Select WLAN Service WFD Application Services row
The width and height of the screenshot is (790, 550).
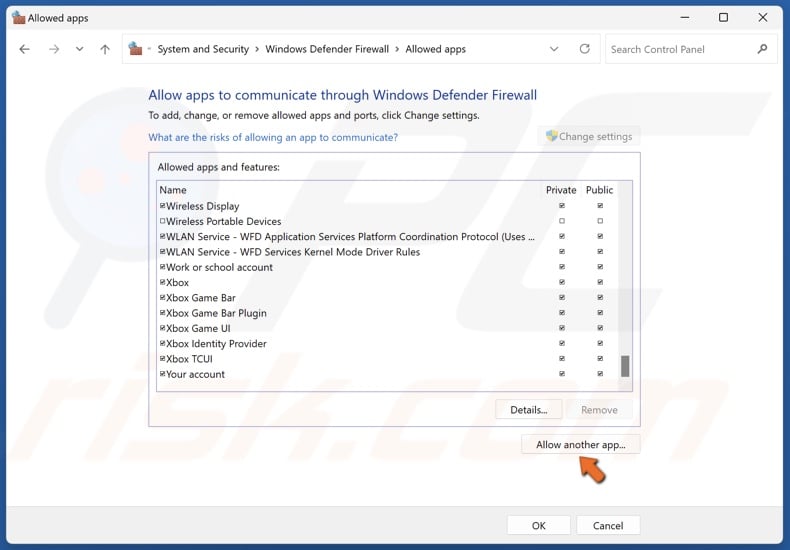350,236
